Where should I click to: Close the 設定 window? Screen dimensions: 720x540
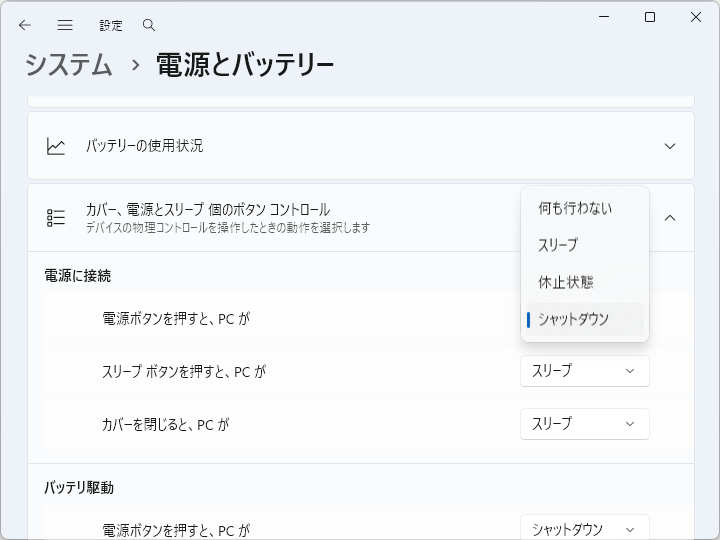click(696, 17)
